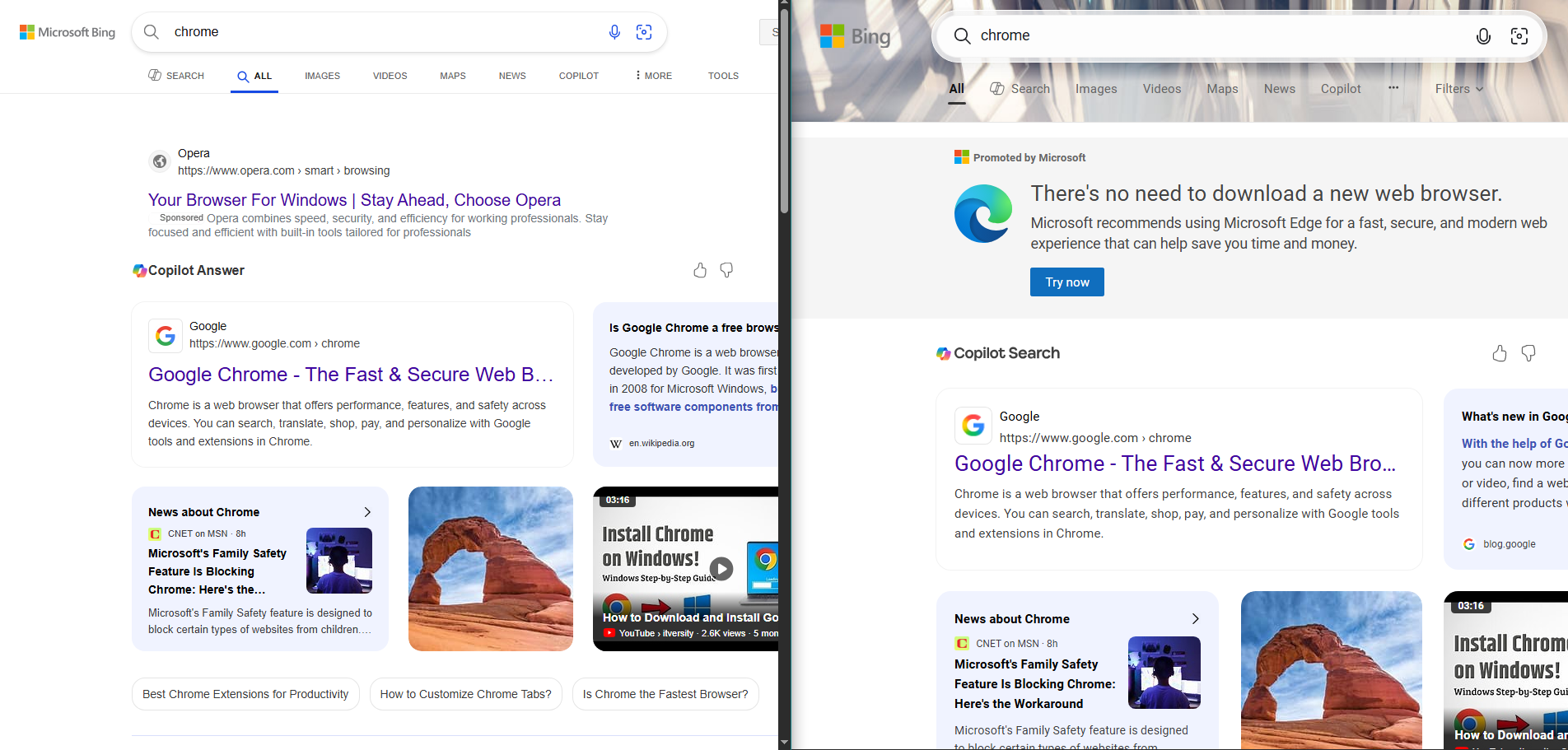1568x750 pixels.
Task: Click thumbs up beside Copilot Search
Action: coord(1500,353)
